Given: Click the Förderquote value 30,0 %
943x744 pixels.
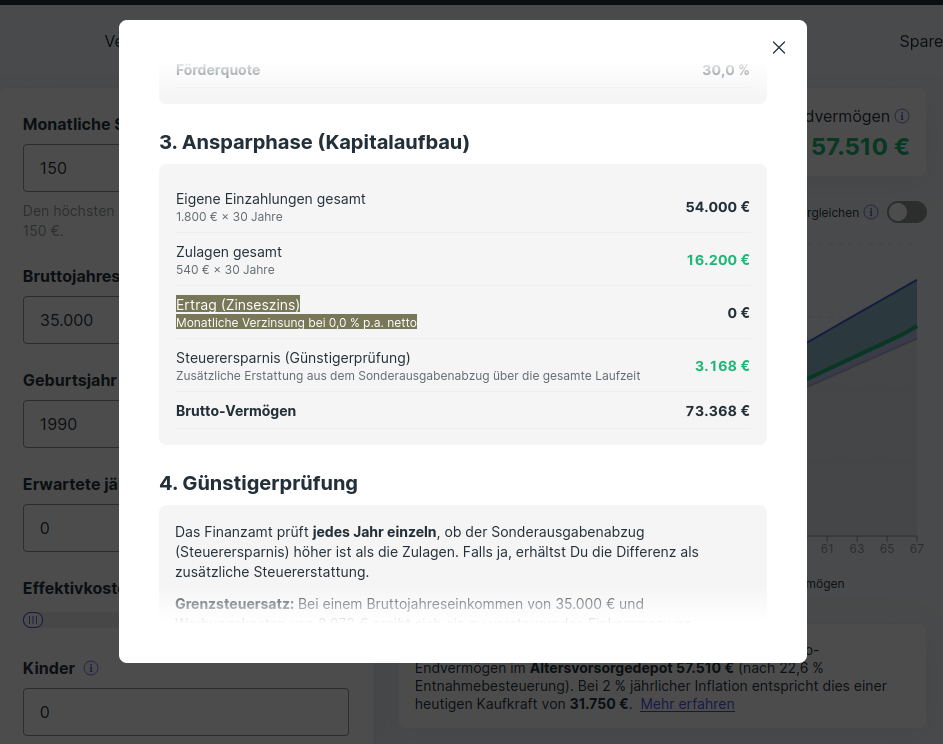Looking at the screenshot, I should (x=726, y=70).
